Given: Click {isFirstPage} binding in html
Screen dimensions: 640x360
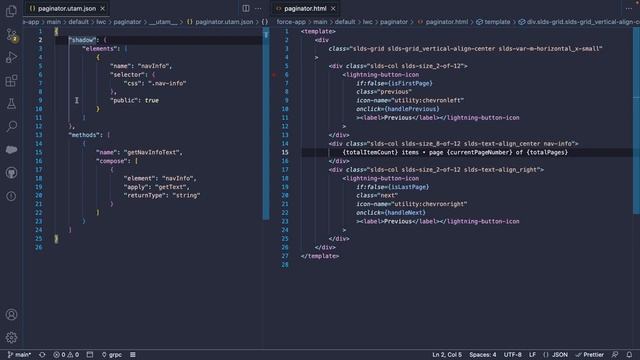Looking at the screenshot, I should click(410, 83).
